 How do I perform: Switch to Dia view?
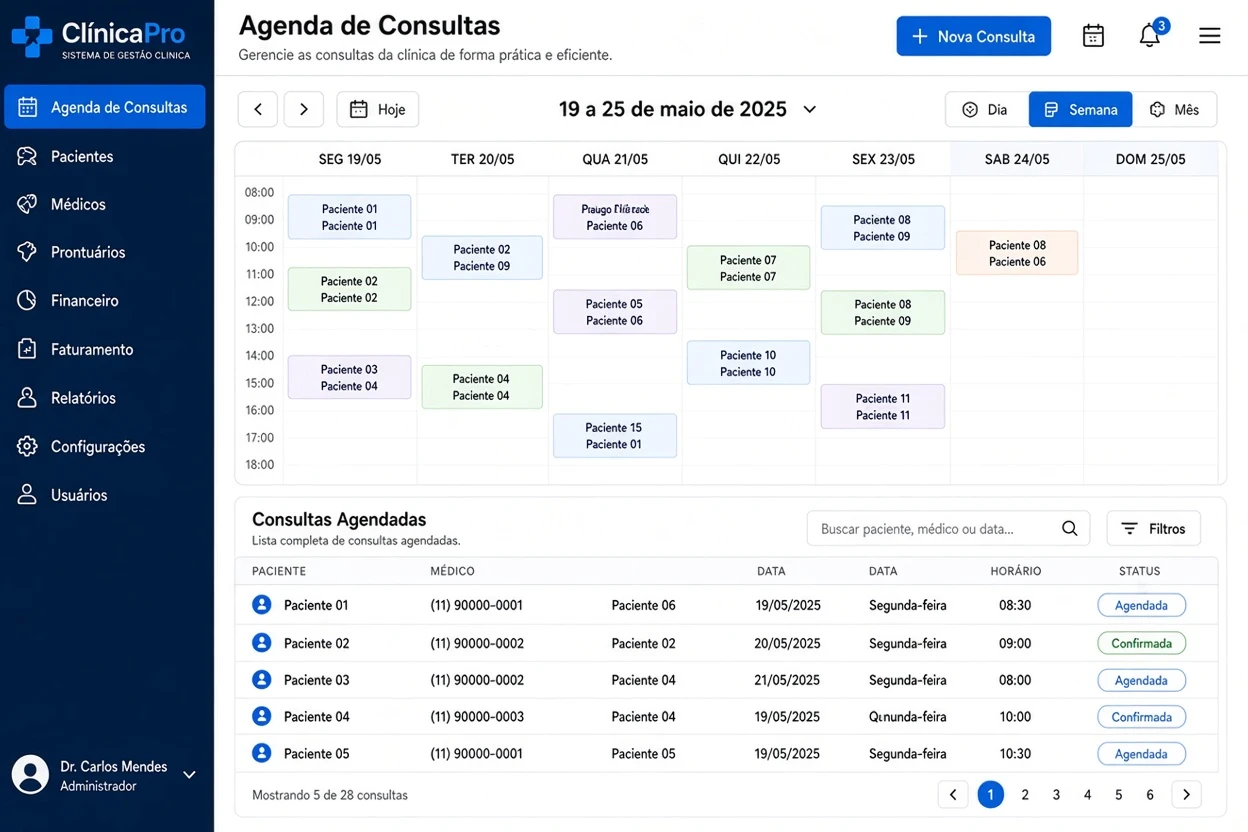(986, 110)
